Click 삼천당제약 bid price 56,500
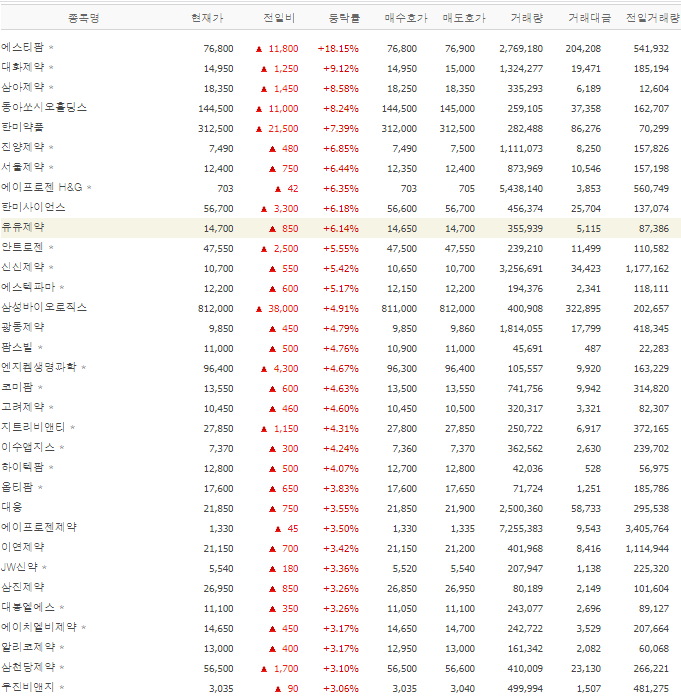681x696 pixels. (x=402, y=669)
